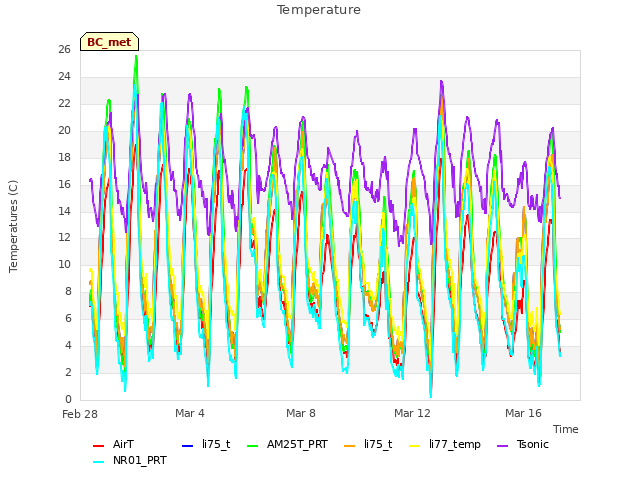Click the 0 y-axis tick label
The width and height of the screenshot is (640, 480).
click(x=68, y=399)
